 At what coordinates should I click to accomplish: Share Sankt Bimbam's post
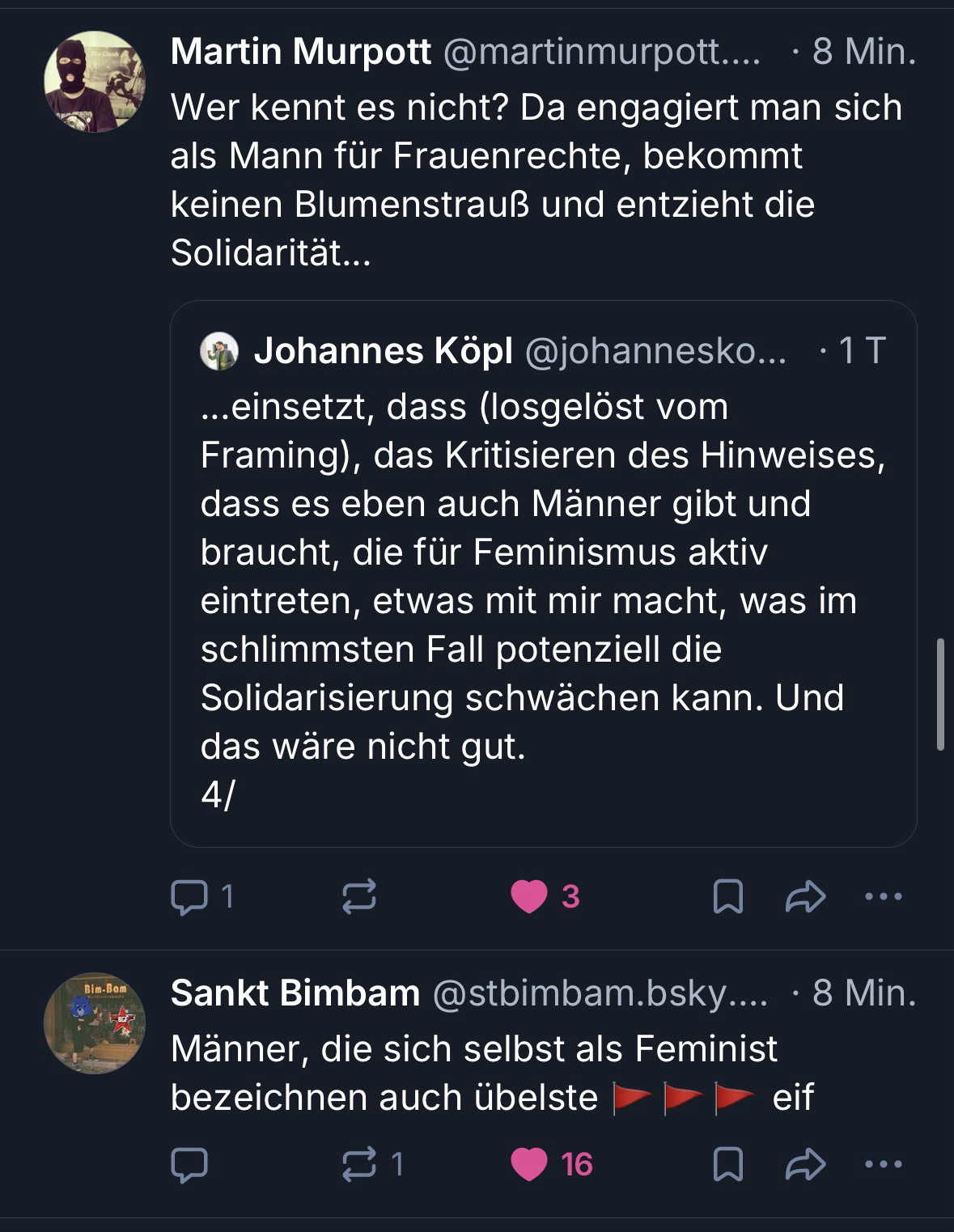click(805, 1165)
